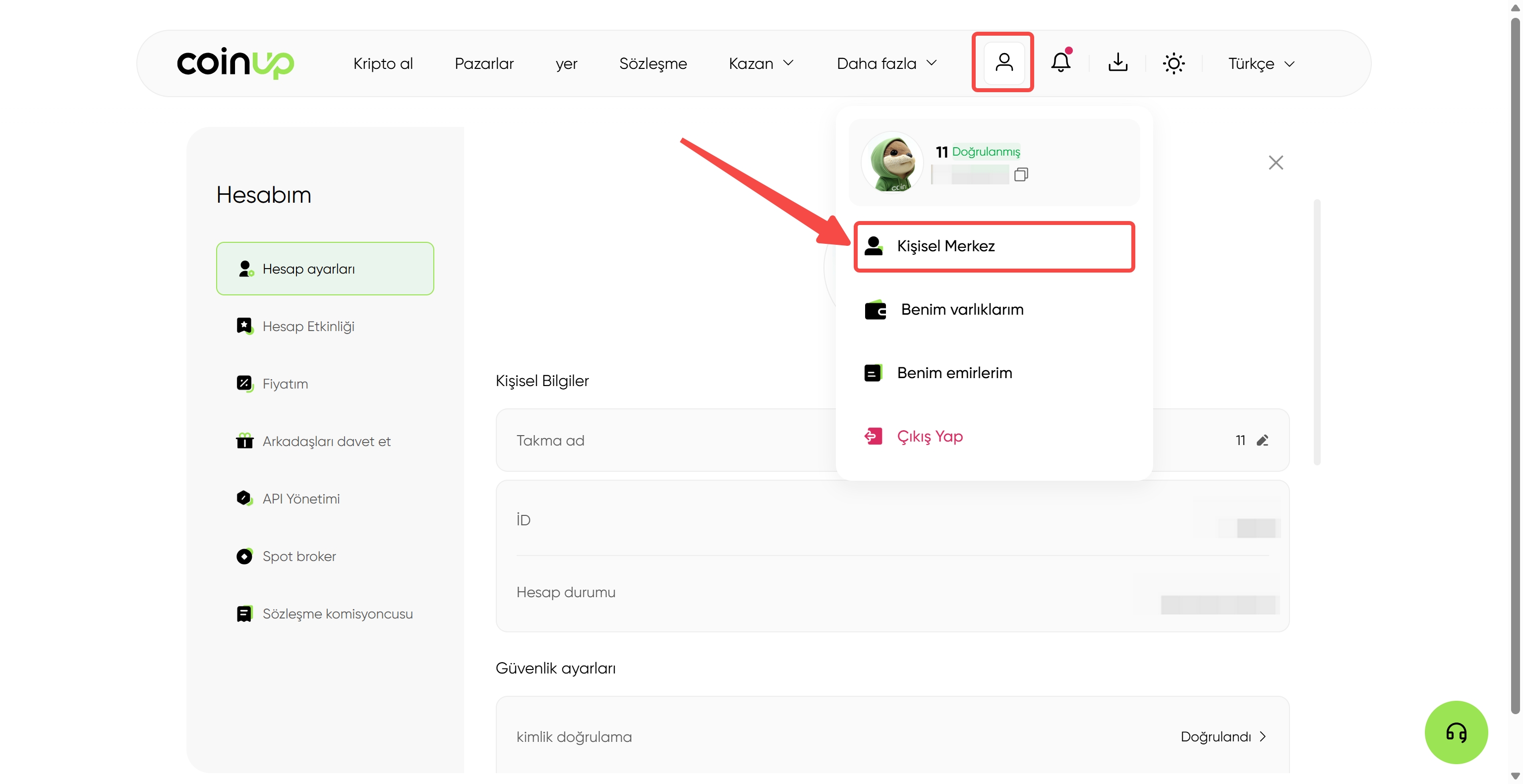Click the Hesap Etkinliği star icon

point(245,326)
